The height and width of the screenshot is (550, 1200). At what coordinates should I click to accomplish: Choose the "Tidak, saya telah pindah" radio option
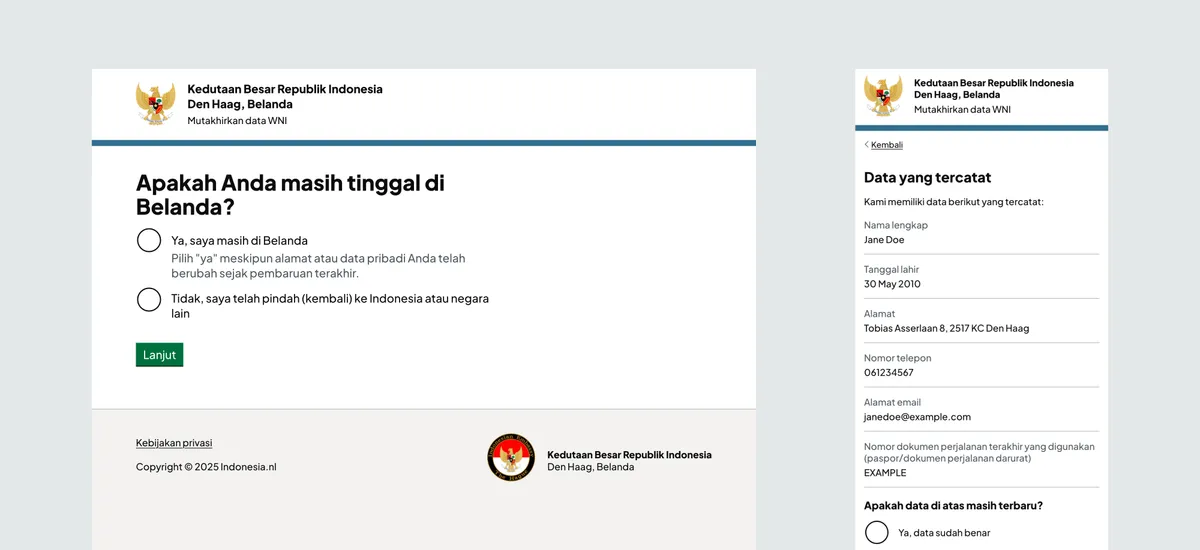click(149, 299)
